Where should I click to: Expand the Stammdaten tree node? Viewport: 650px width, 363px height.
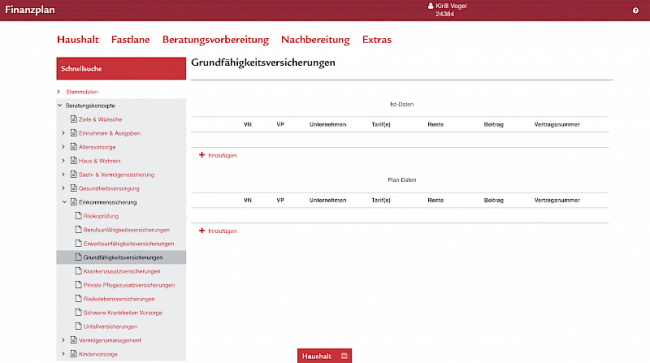click(x=59, y=92)
